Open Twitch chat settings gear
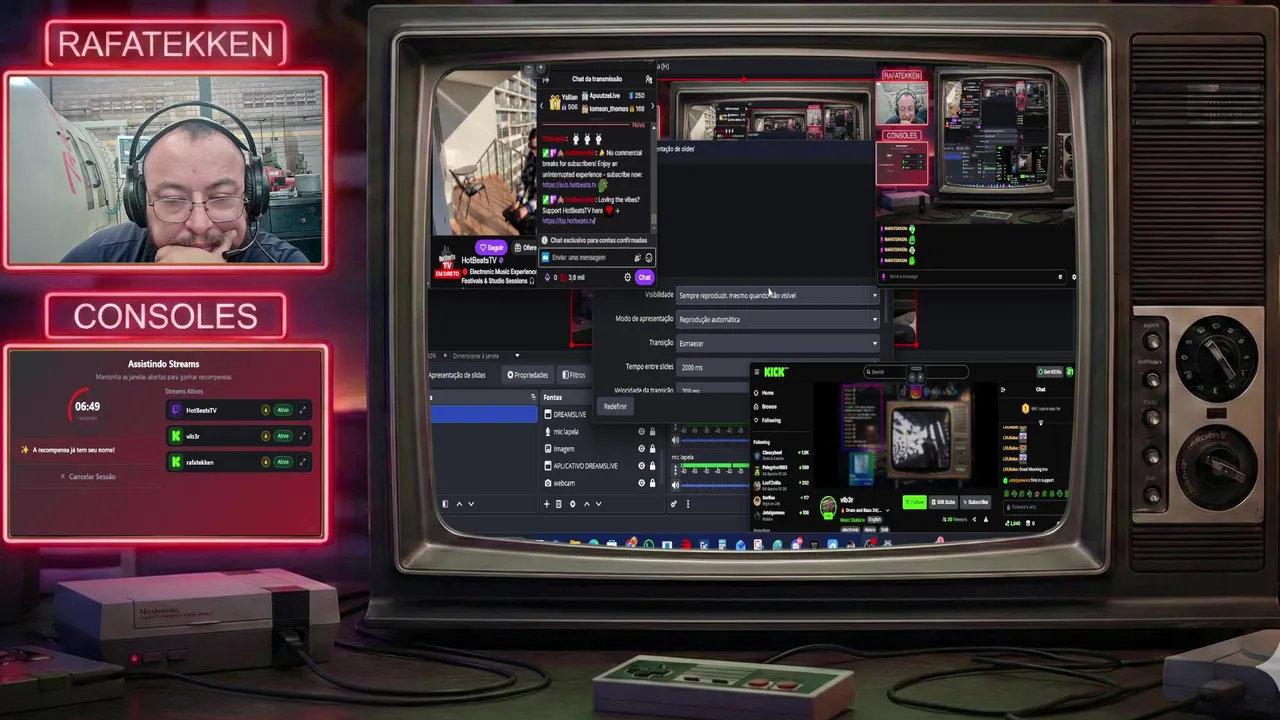 pos(628,278)
